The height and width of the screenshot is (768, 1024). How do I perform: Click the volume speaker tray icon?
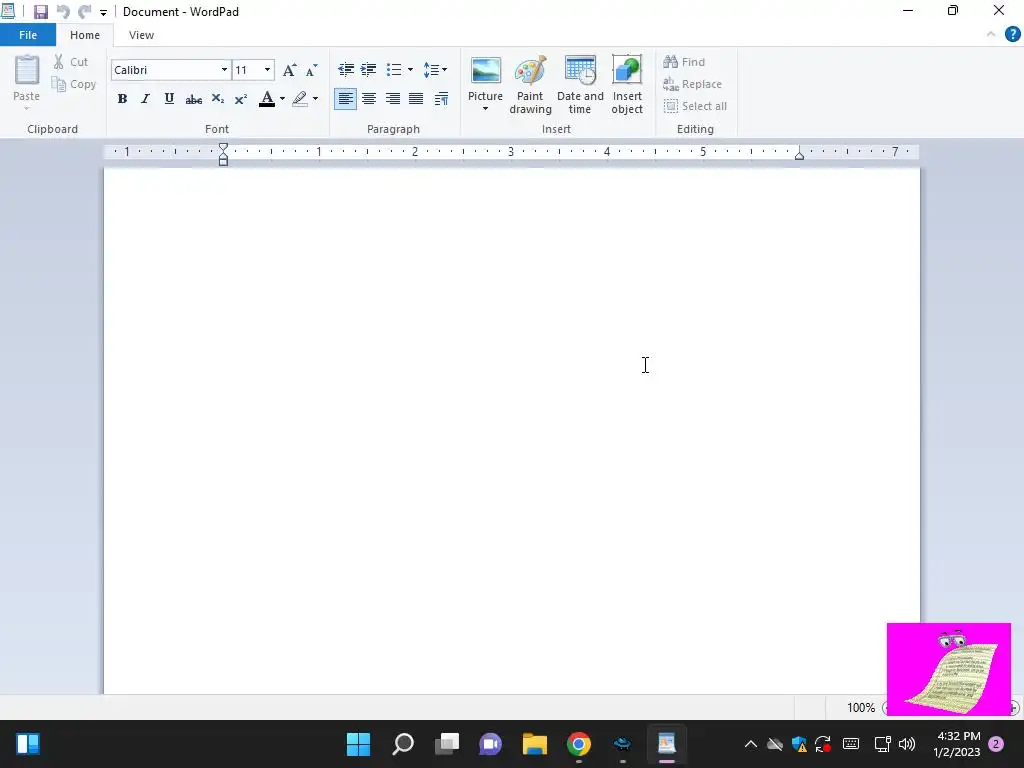point(907,744)
